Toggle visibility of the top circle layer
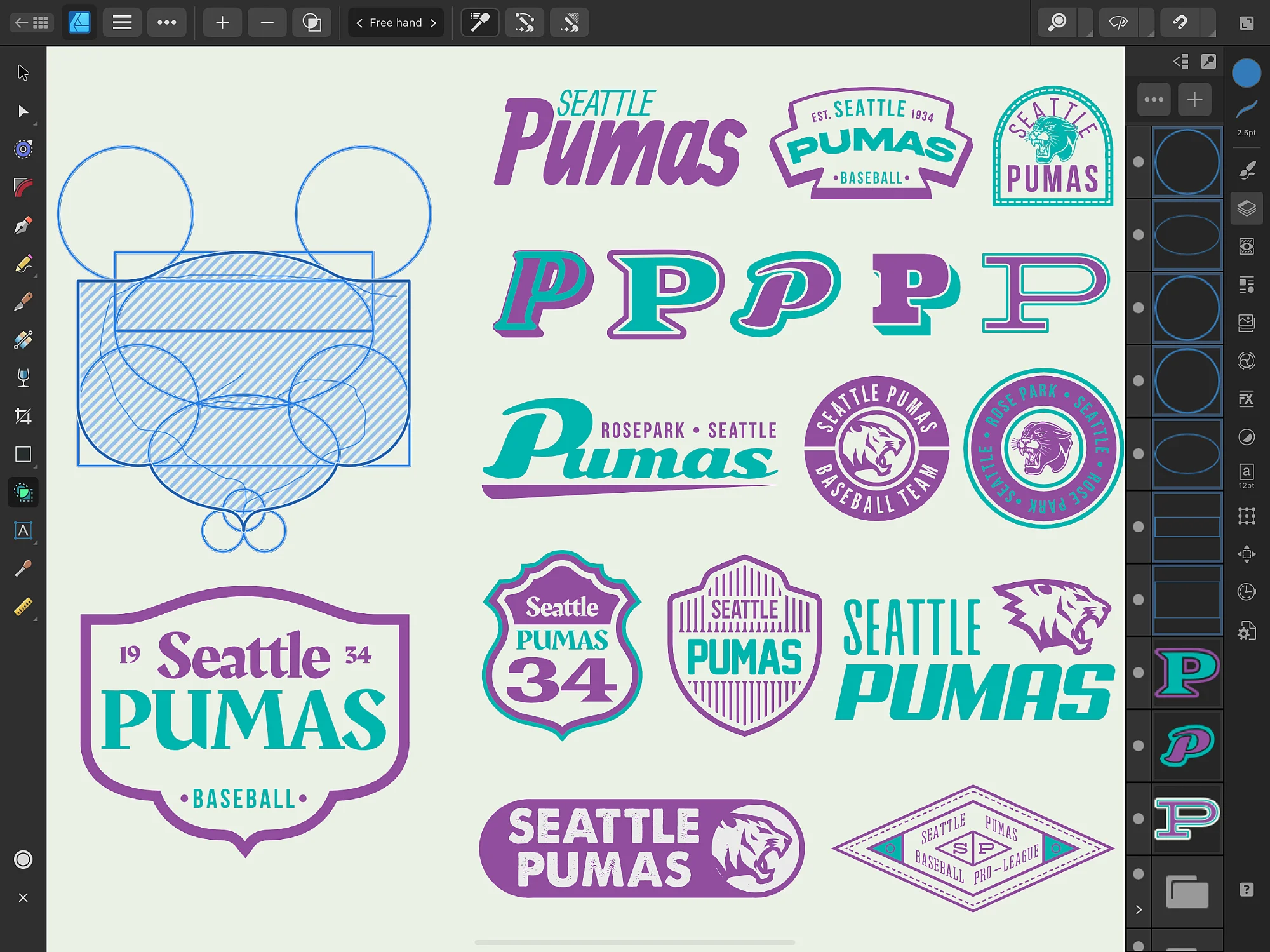The image size is (1270, 952). point(1138,161)
